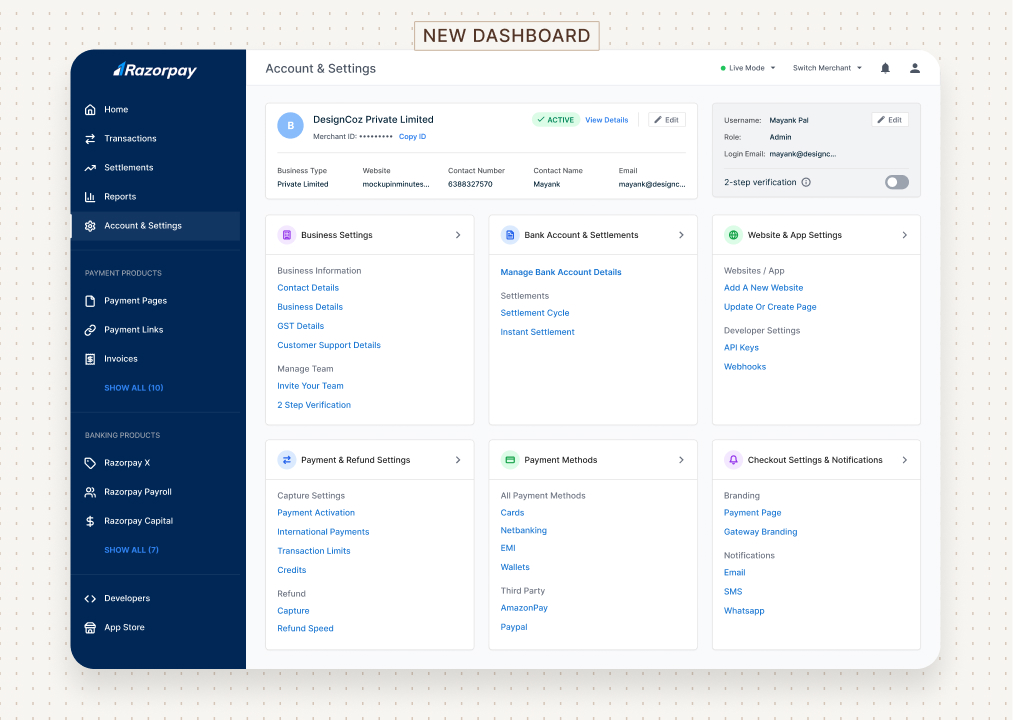Click the Home house icon
This screenshot has width=1013, height=720.
pyautogui.click(x=90, y=109)
